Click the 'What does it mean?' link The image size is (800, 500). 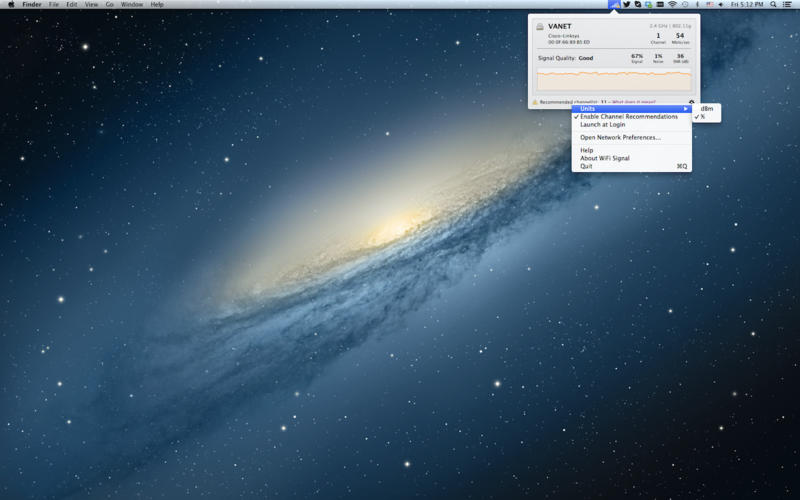pyautogui.click(x=634, y=102)
